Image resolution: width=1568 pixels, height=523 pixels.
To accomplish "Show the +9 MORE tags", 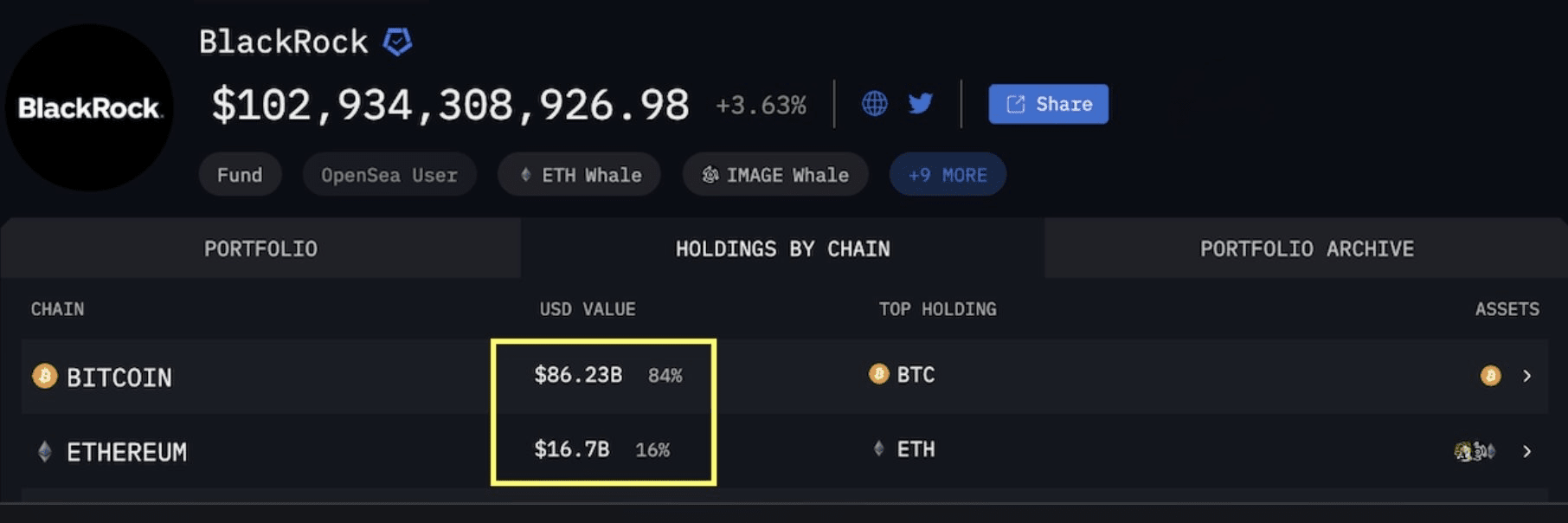I will 948,175.
